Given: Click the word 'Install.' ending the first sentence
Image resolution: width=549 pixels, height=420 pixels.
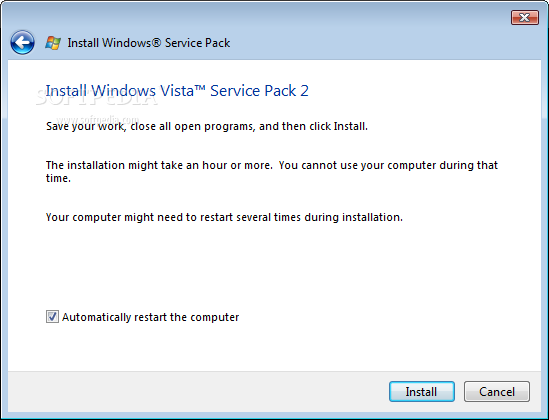Looking at the screenshot, I should (x=351, y=126).
